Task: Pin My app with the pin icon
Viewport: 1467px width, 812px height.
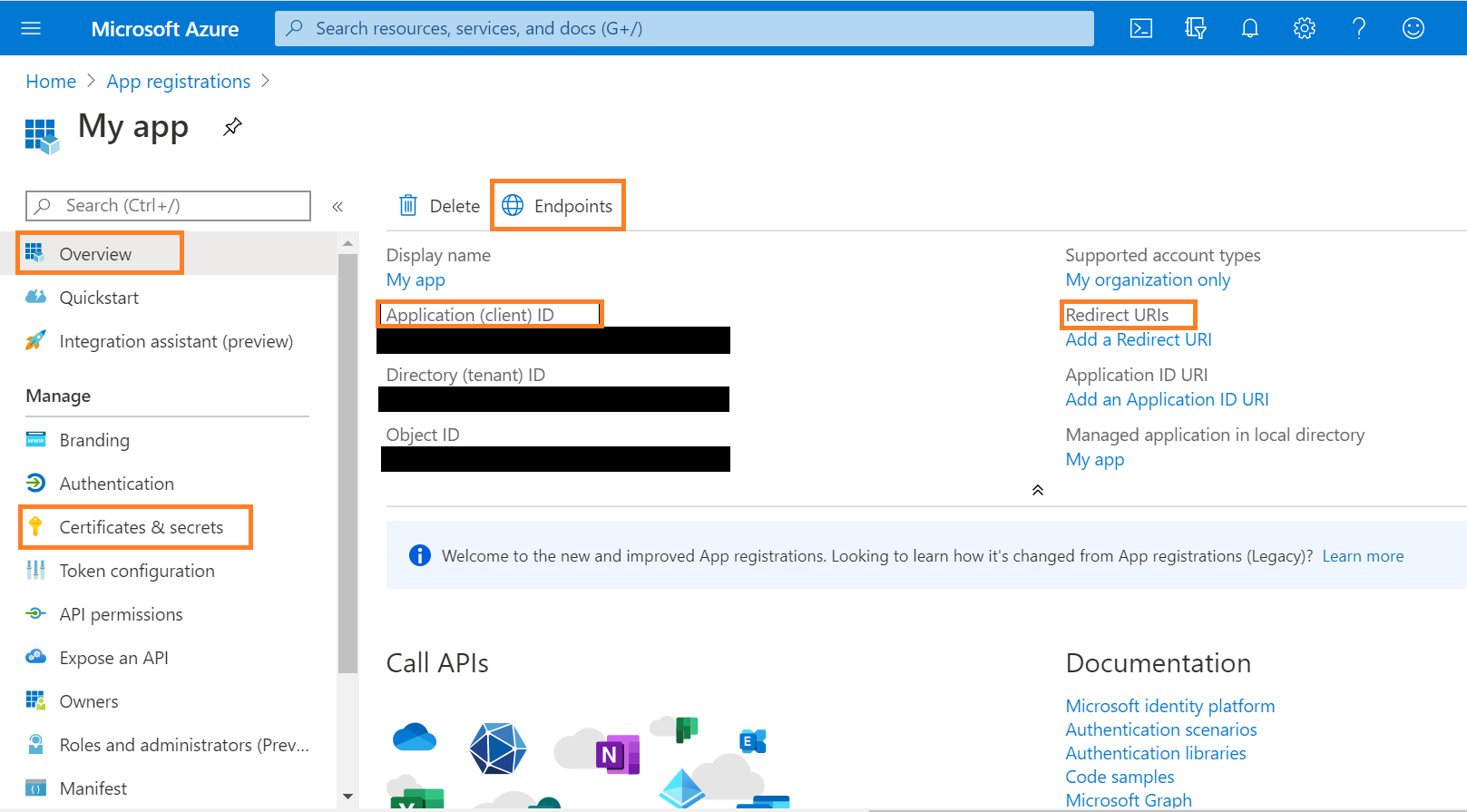Action: (x=232, y=127)
